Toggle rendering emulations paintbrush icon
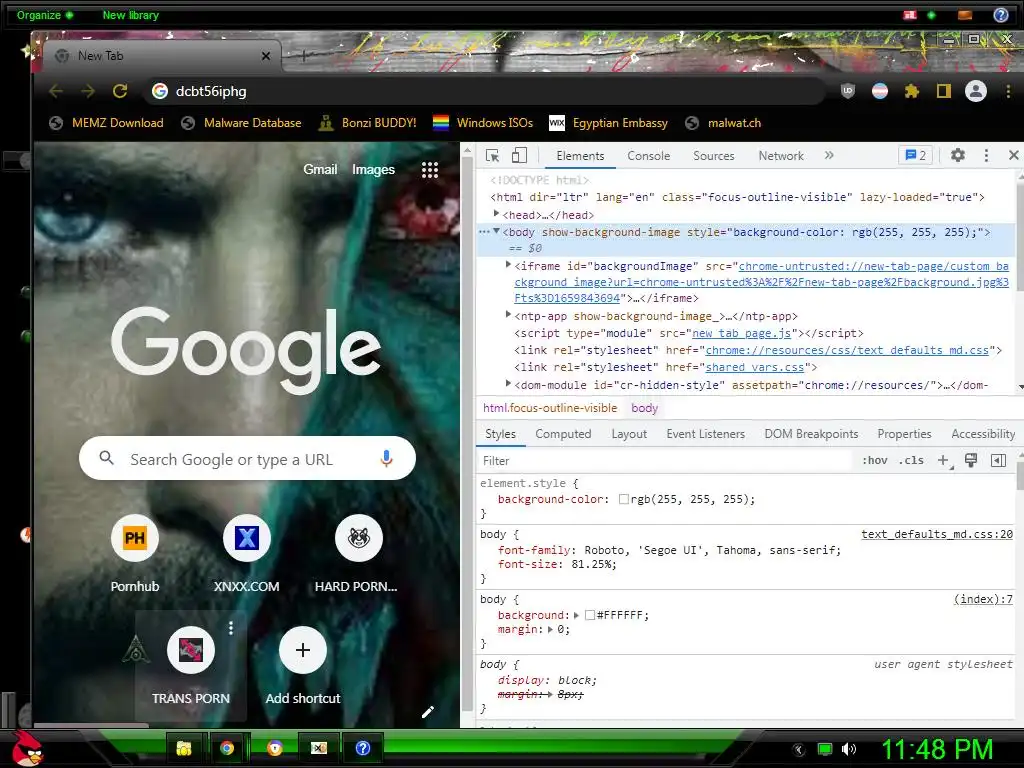The image size is (1024, 768). click(x=971, y=460)
